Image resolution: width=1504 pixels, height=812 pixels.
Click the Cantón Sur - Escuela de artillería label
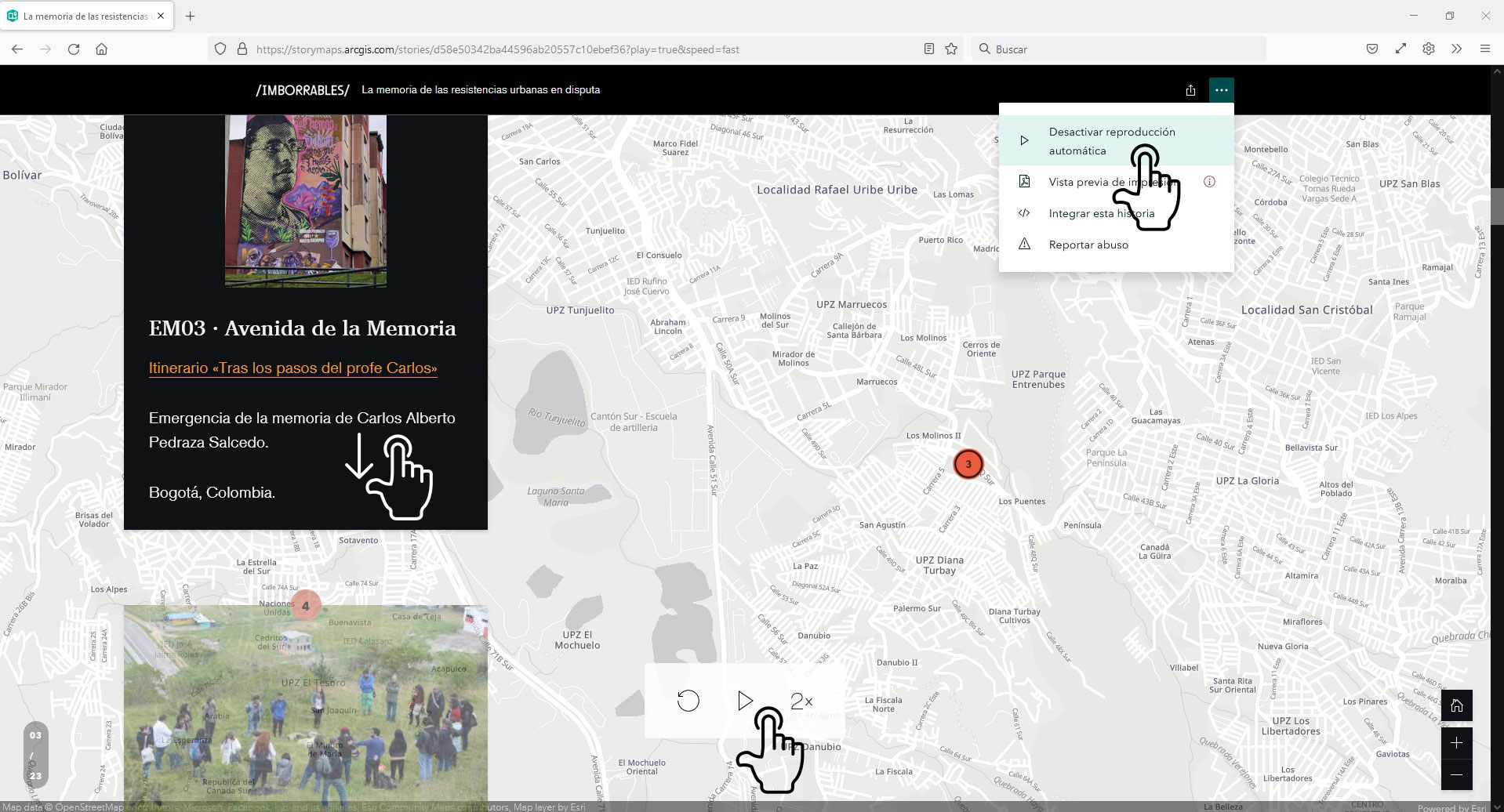tap(634, 422)
